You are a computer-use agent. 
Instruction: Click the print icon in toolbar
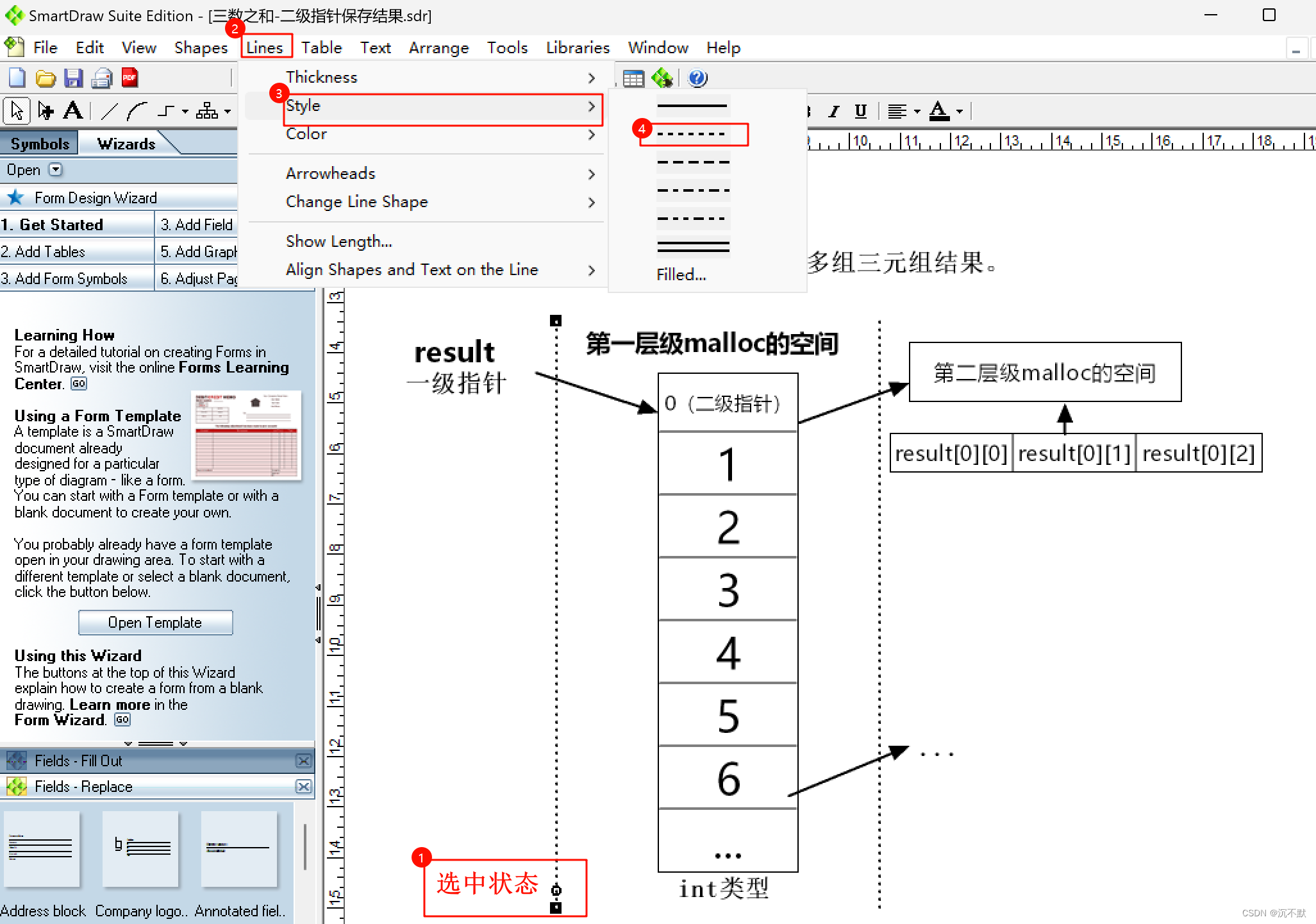click(x=101, y=78)
